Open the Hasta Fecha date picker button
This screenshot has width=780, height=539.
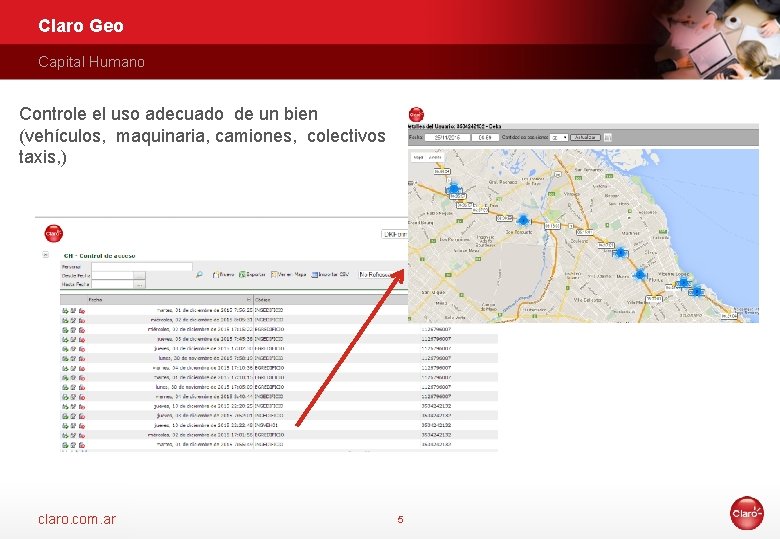[139, 284]
